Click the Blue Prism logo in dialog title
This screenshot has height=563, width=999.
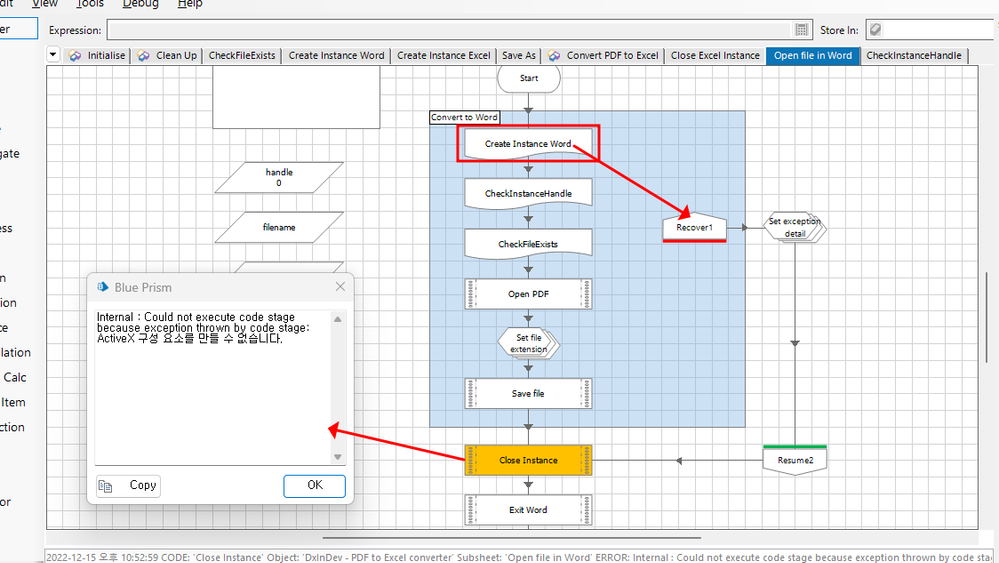102,287
